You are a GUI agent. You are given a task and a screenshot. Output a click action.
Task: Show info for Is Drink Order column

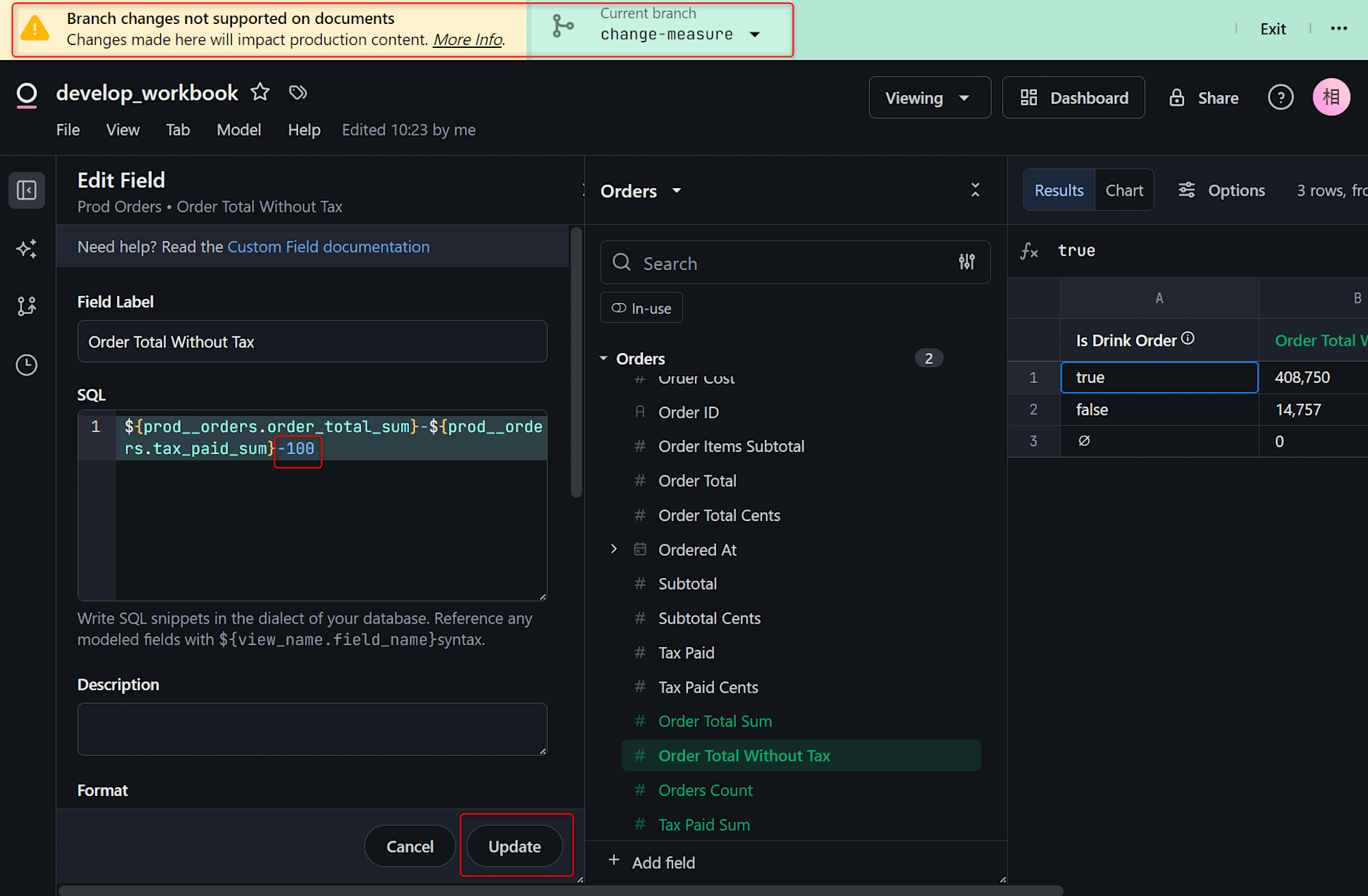click(1188, 338)
